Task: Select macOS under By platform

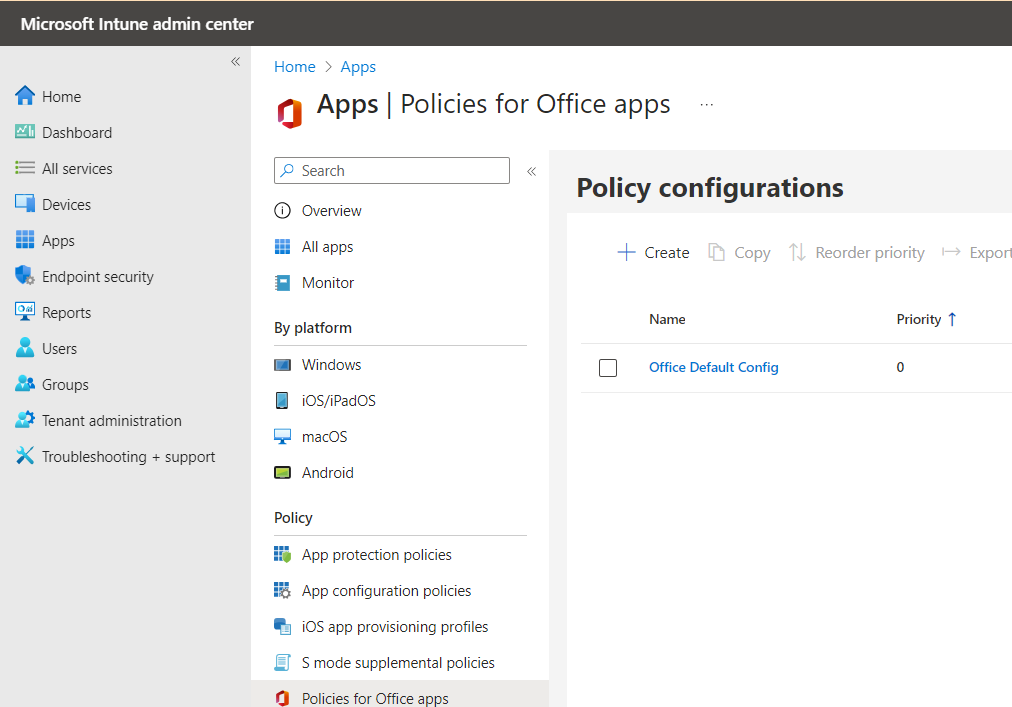Action: click(x=324, y=436)
